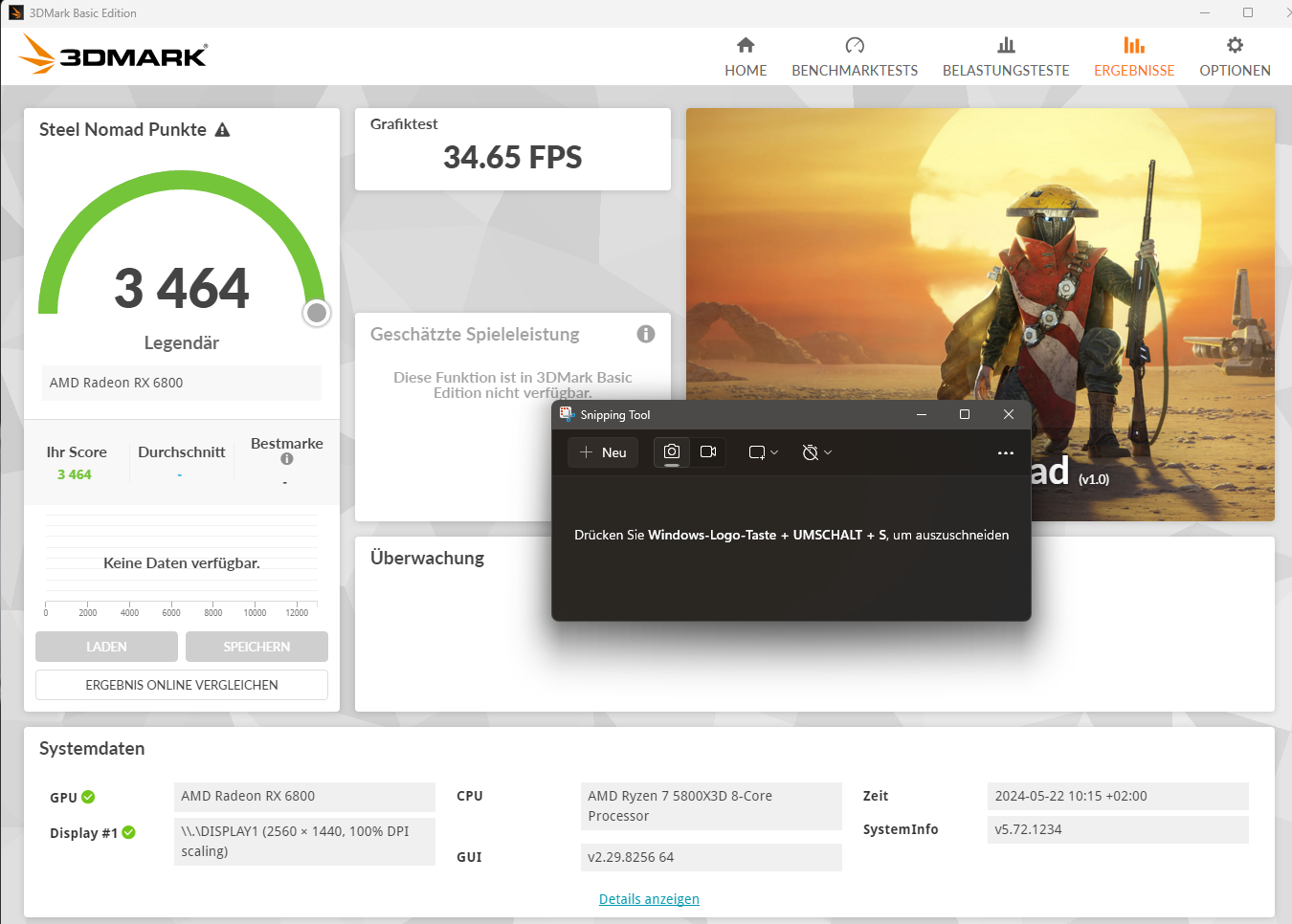
Task: Click the SPEICHERN button
Action: (256, 647)
